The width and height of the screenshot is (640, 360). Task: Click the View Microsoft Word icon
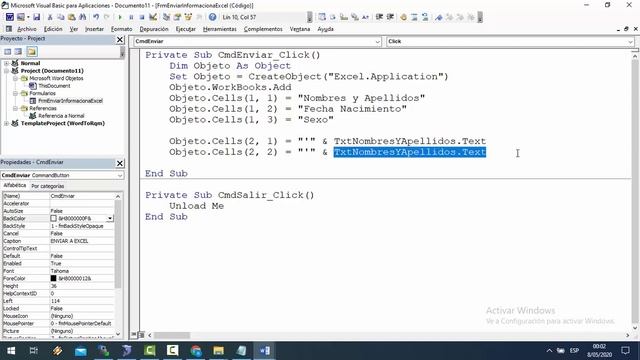tap(10, 17)
